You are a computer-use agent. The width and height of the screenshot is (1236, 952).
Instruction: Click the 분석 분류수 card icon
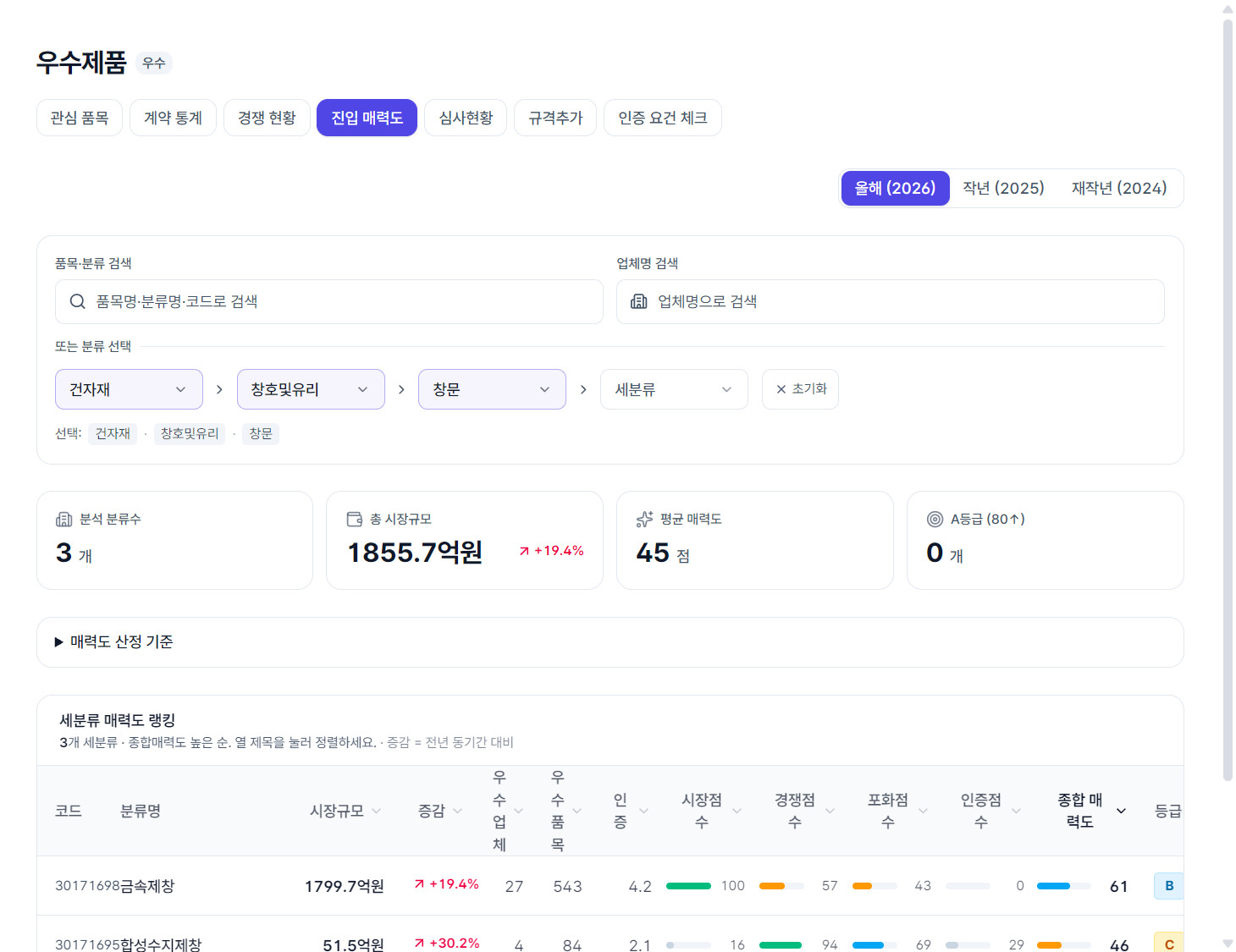(x=64, y=520)
